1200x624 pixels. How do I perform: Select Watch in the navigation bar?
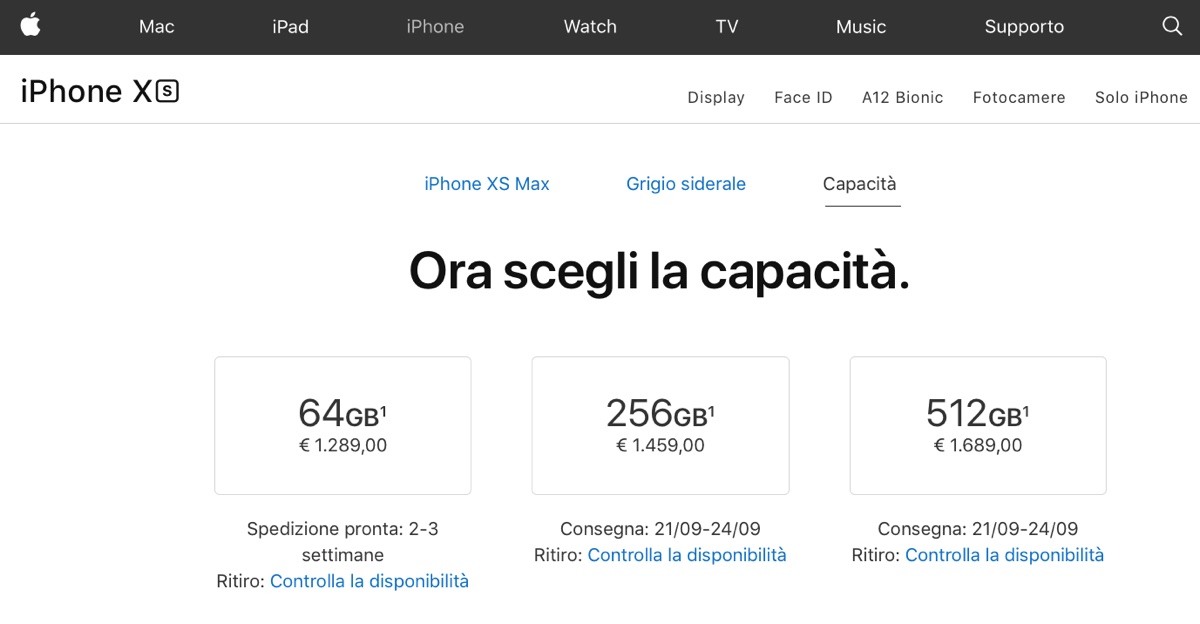click(590, 27)
